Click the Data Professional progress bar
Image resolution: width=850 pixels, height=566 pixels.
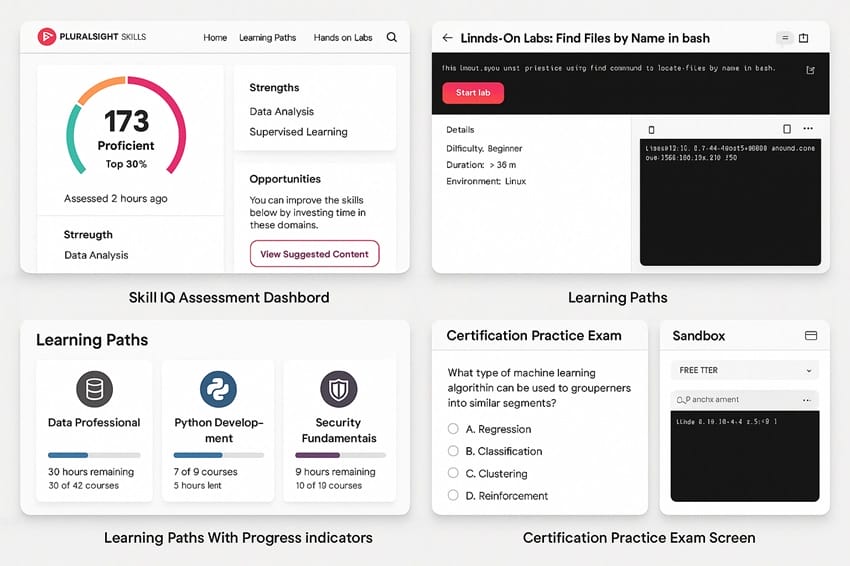(94, 455)
